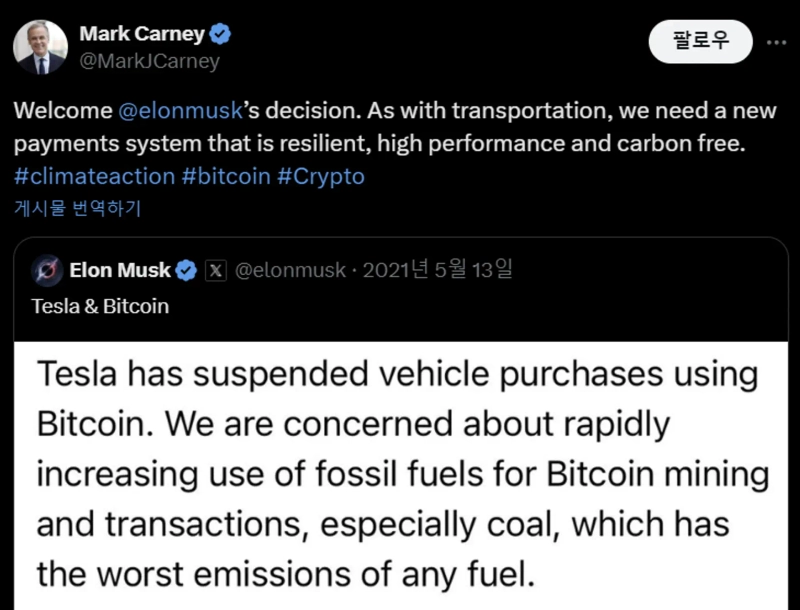This screenshot has width=800, height=610.
Task: Open the three-dot more options menu
Action: [x=776, y=42]
